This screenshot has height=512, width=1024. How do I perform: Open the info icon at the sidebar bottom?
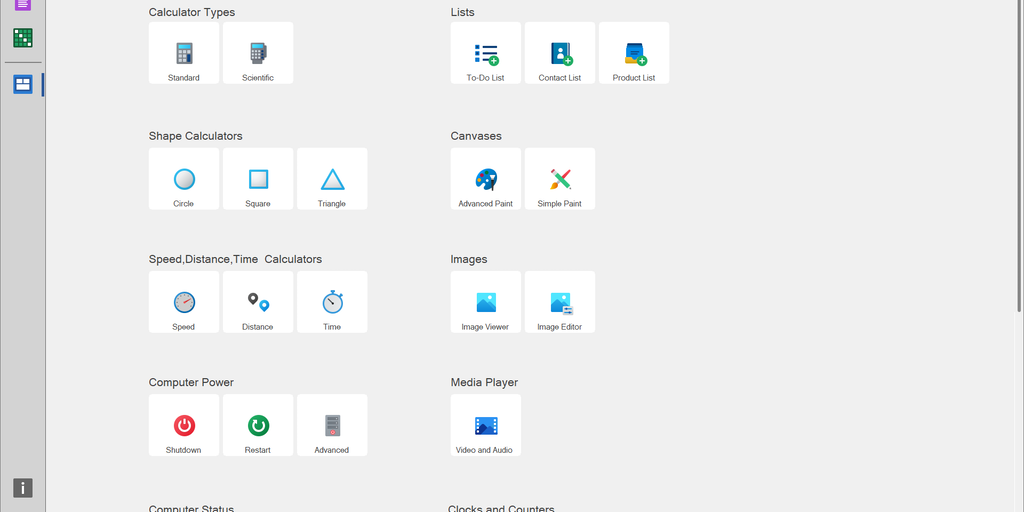click(x=23, y=488)
